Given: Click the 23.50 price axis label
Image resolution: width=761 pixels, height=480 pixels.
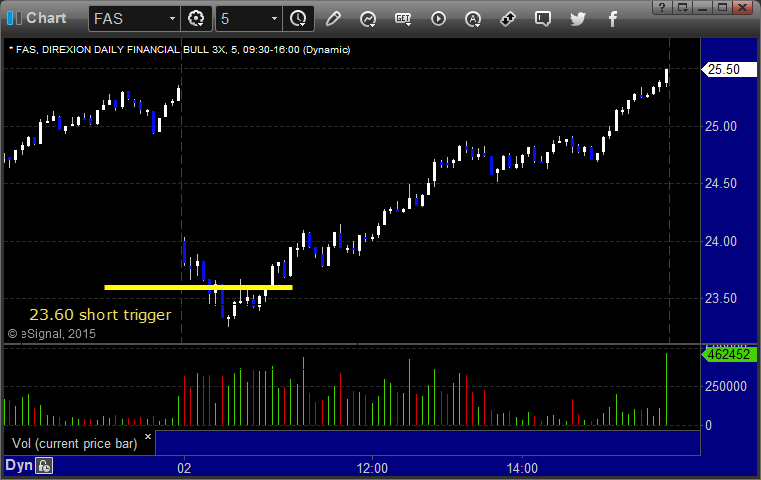Looking at the screenshot, I should (721, 298).
